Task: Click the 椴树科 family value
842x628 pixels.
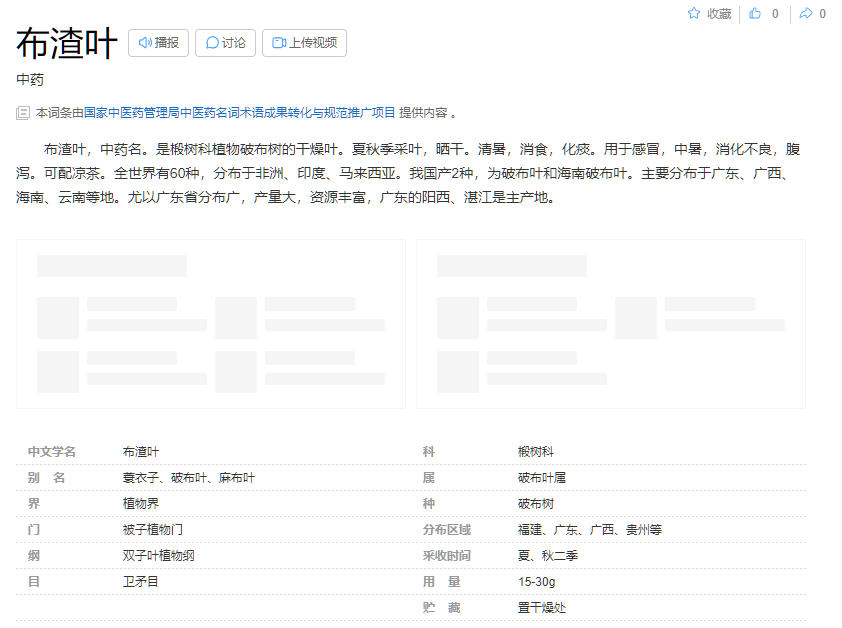Action: [x=536, y=452]
